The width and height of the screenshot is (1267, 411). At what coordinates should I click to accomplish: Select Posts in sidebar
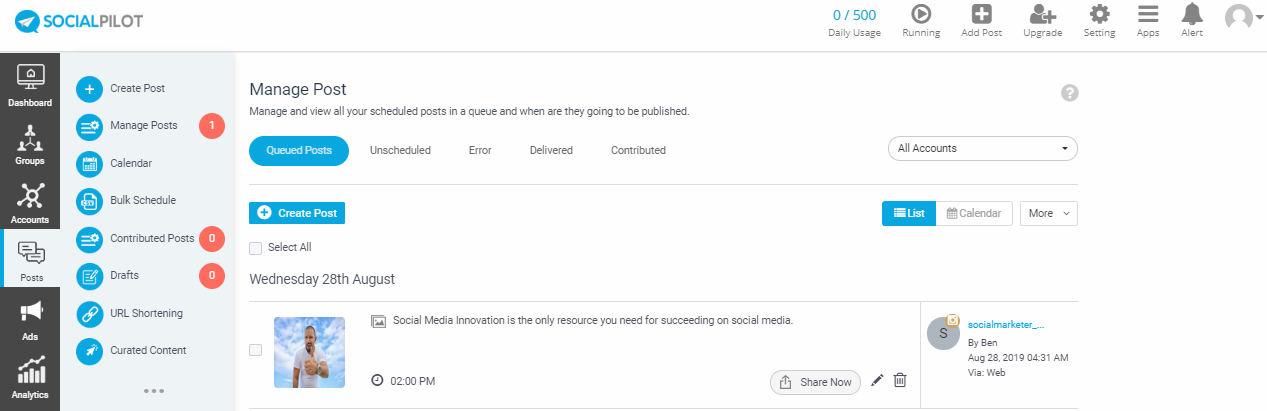[x=30, y=259]
